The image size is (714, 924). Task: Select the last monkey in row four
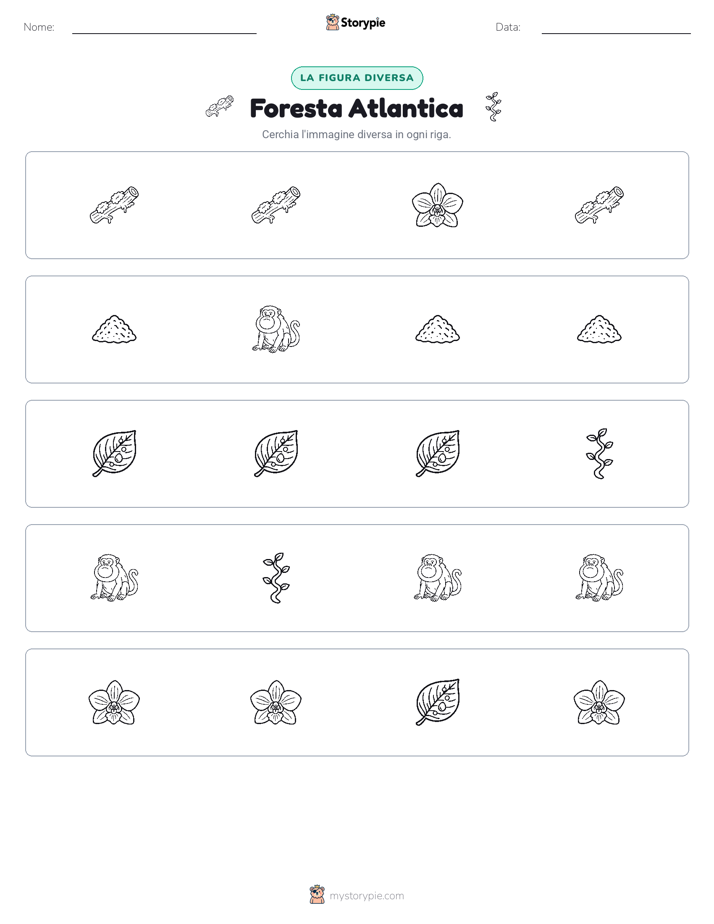pos(599,578)
